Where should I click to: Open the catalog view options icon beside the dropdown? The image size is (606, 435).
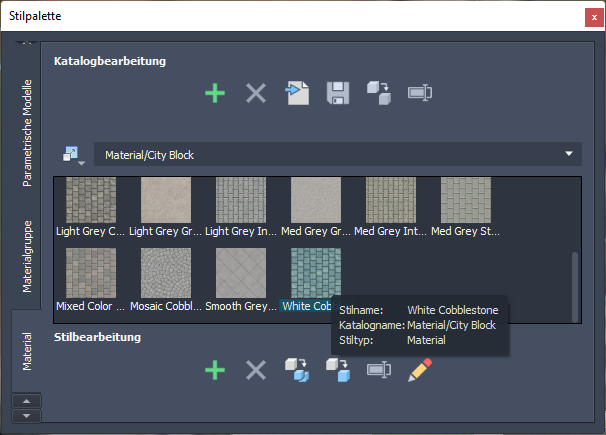click(73, 155)
